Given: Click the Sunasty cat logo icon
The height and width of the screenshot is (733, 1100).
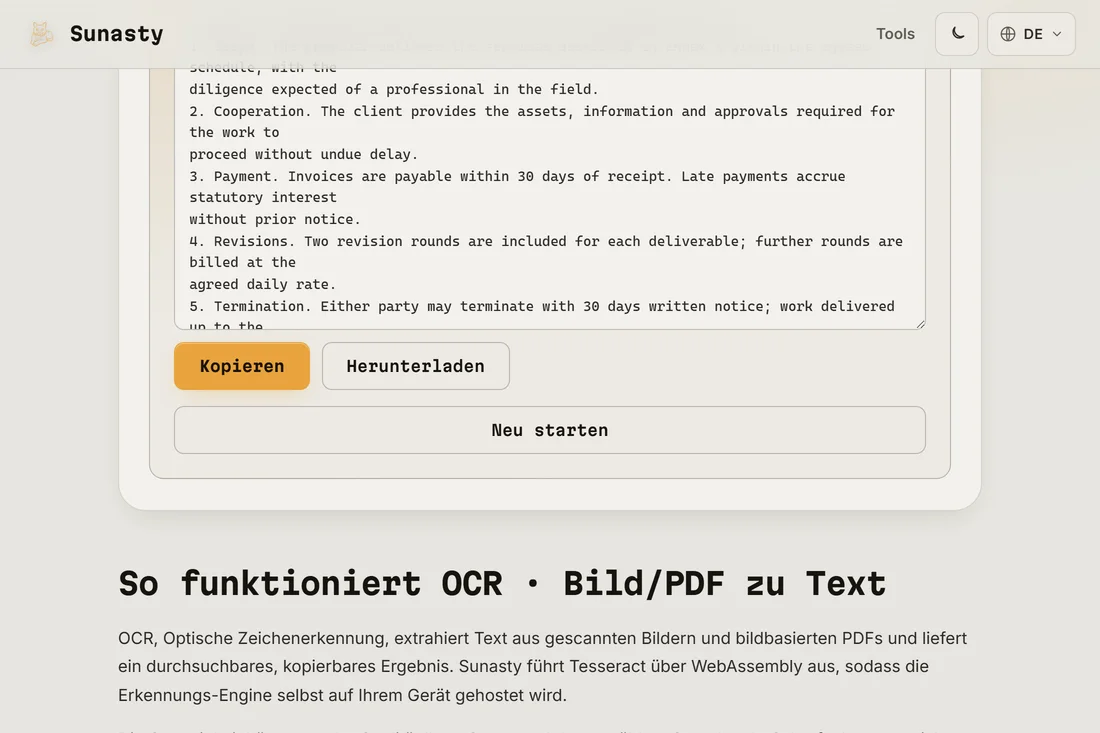Looking at the screenshot, I should [x=41, y=34].
